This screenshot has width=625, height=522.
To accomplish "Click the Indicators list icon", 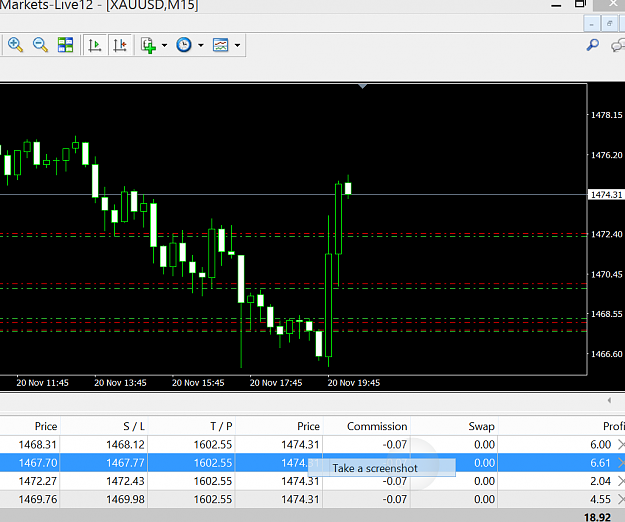I will (x=148, y=45).
